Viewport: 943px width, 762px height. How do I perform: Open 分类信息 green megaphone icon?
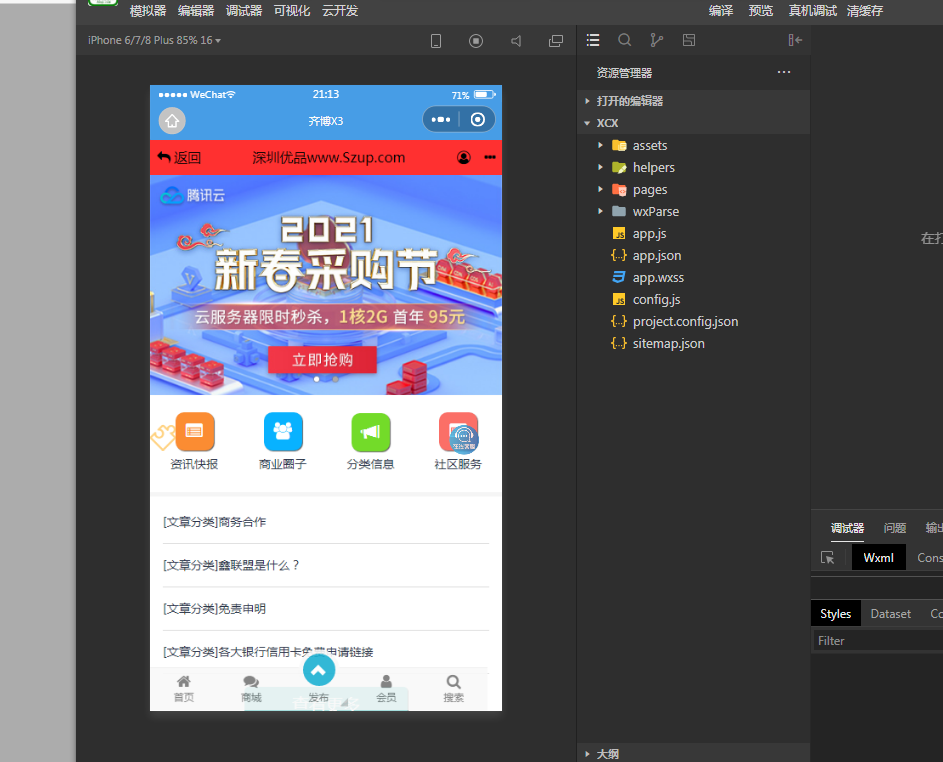pyautogui.click(x=370, y=432)
